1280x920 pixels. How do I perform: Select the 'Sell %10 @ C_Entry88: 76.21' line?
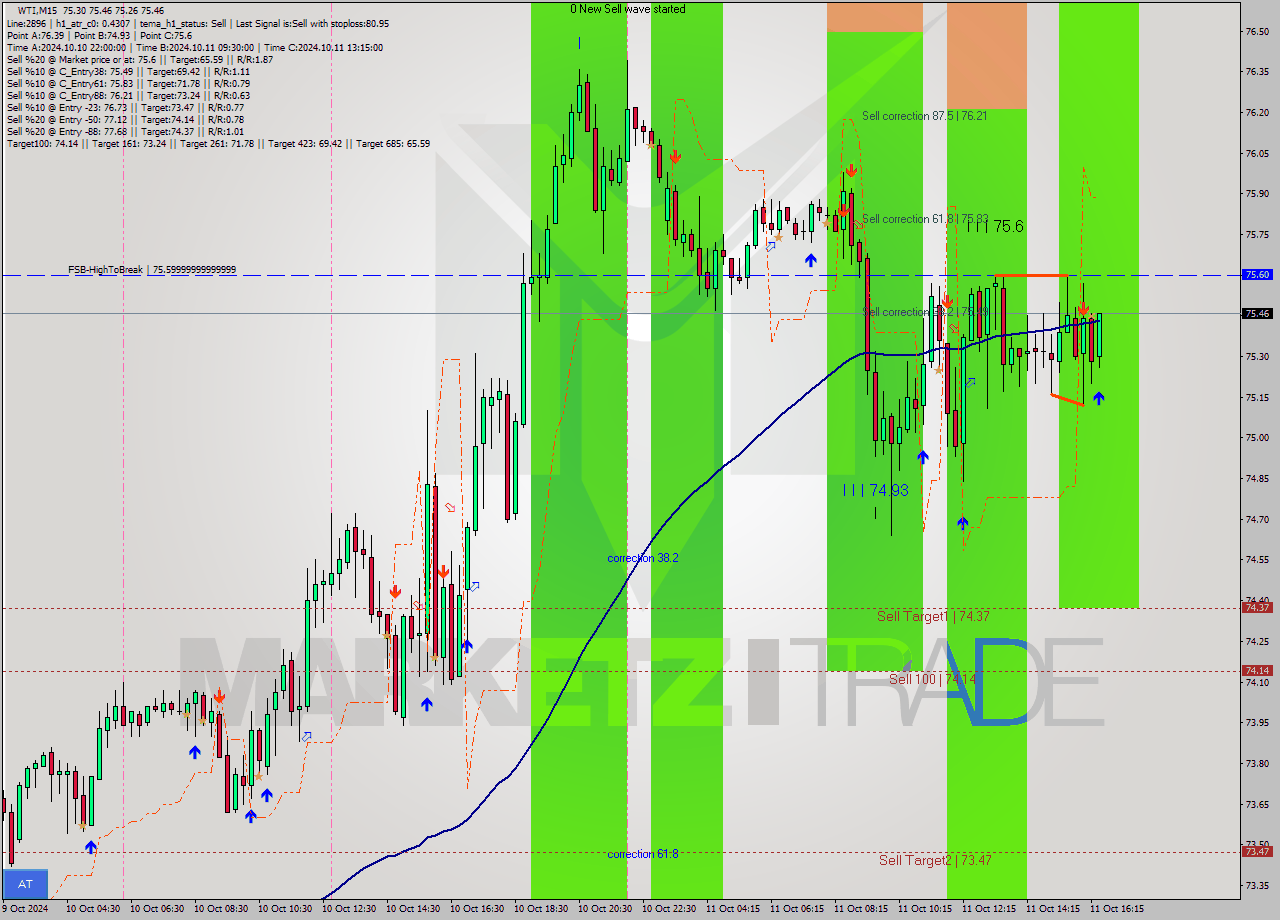click(126, 95)
